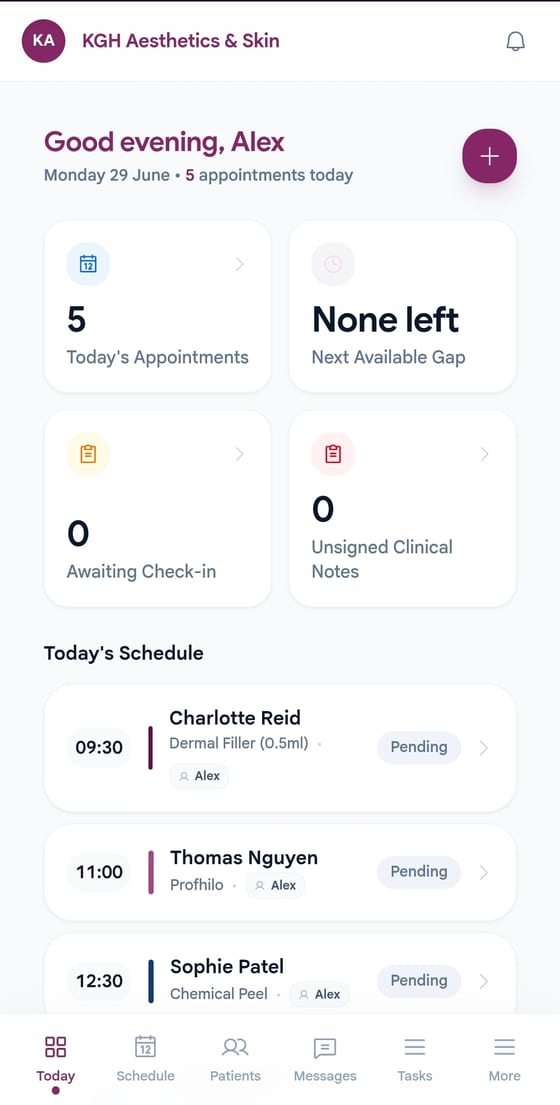Open Thomas Nguyen appointment chevron
This screenshot has height=1105, width=560.
(x=484, y=872)
